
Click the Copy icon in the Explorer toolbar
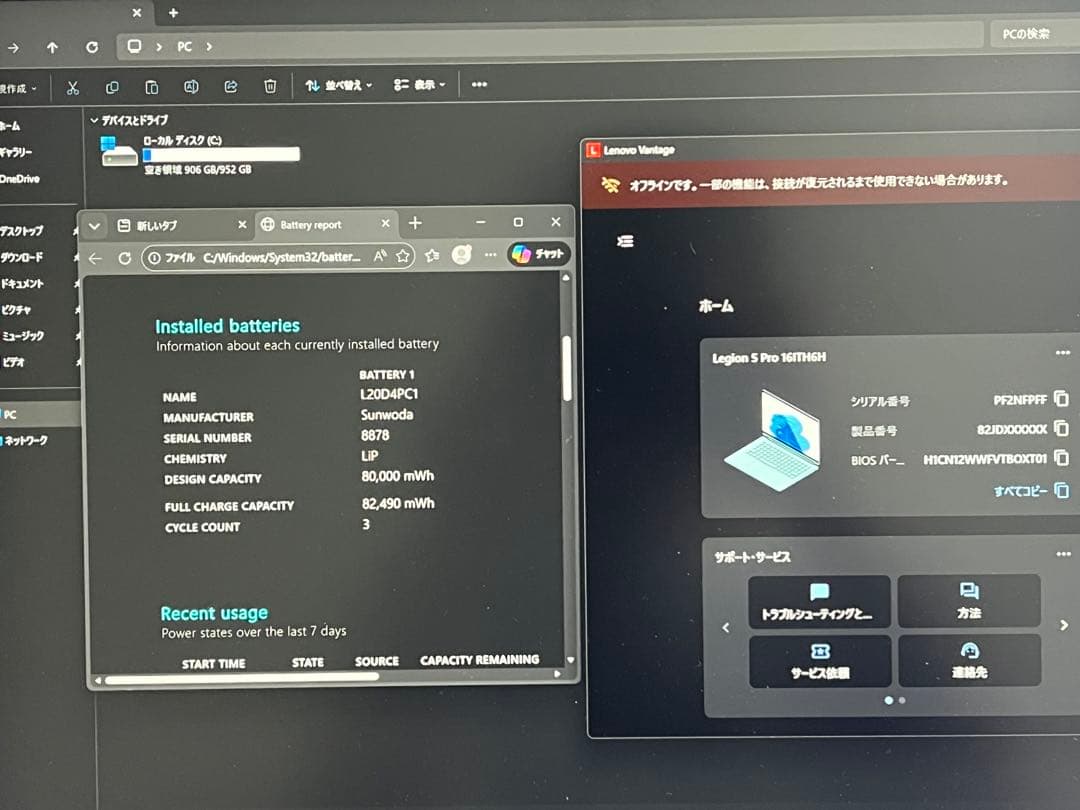click(x=110, y=88)
